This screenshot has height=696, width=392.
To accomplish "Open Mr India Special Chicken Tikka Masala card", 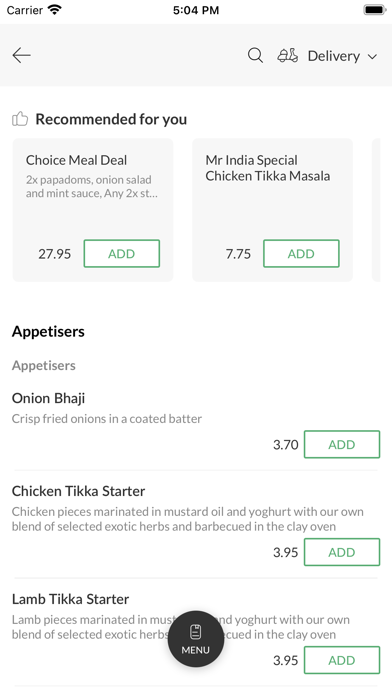I will pos(272,210).
